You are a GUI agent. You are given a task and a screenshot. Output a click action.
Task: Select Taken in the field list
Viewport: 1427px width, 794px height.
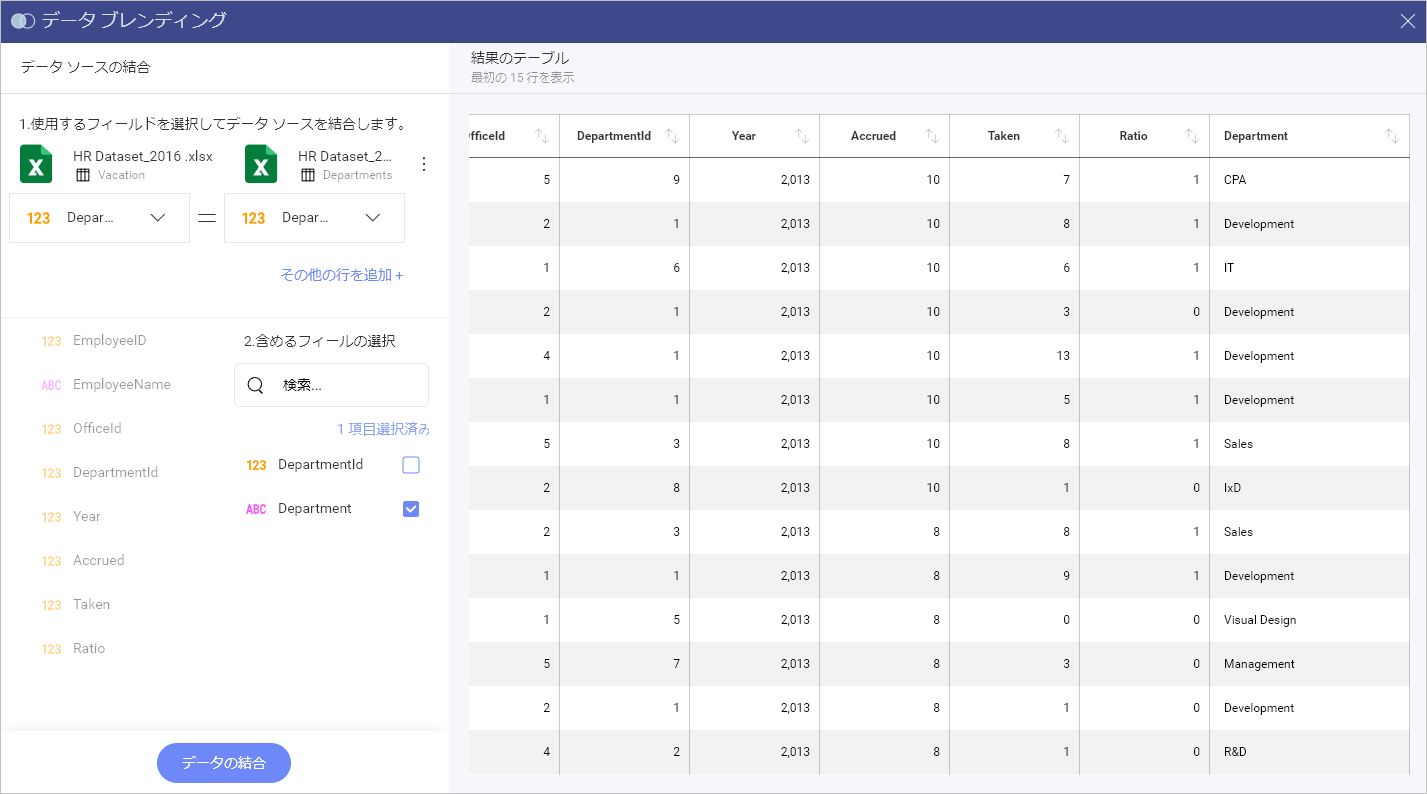point(92,605)
